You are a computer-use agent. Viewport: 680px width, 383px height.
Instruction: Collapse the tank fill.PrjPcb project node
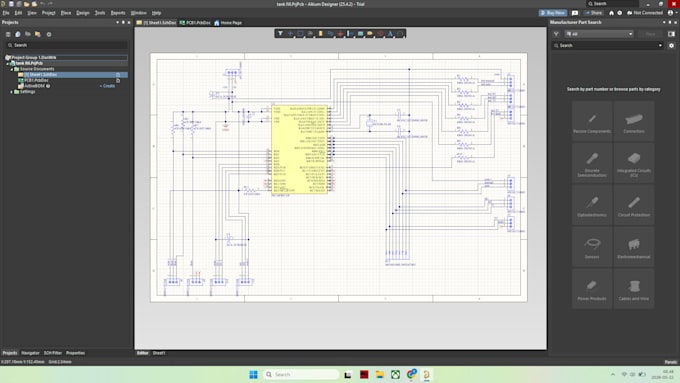click(x=7, y=63)
